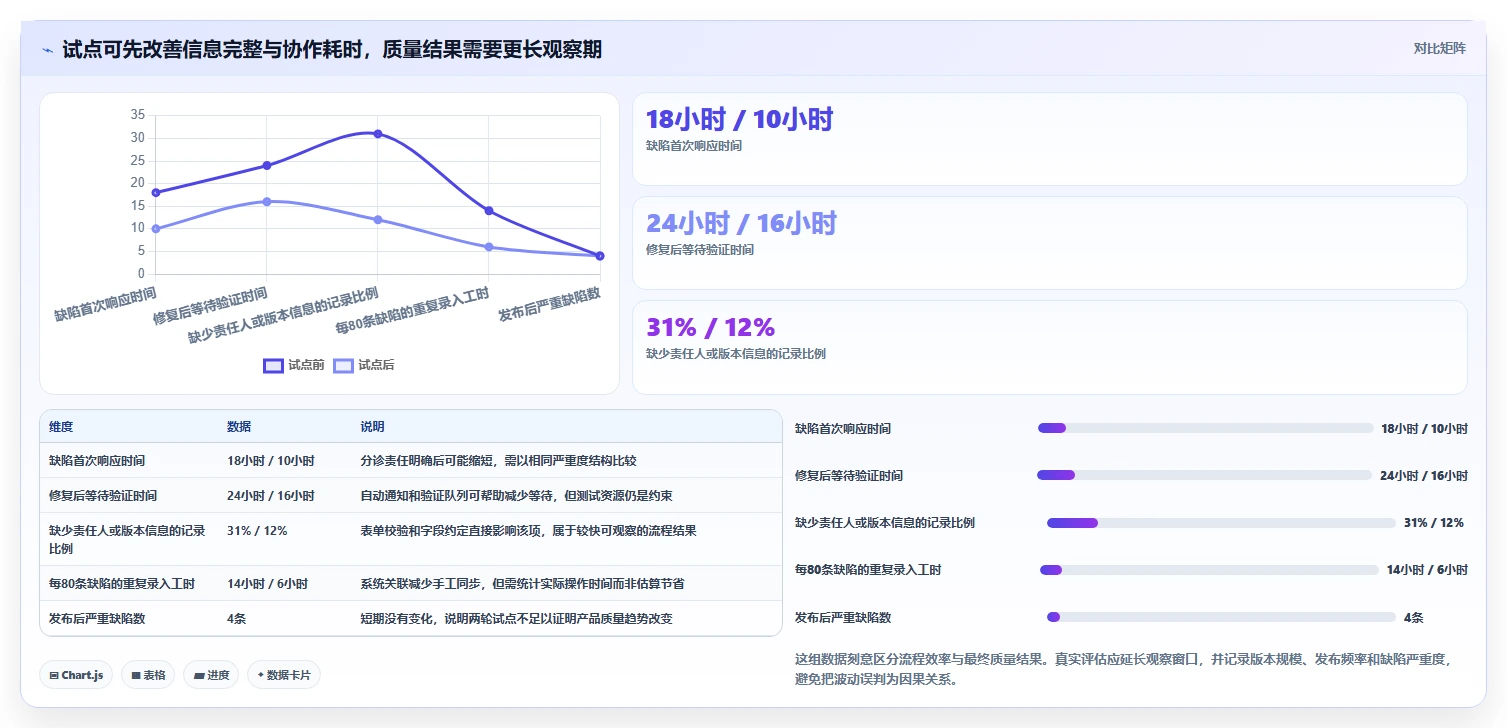Click the 4条 progress value
1507x728 pixels.
[x=1414, y=618]
